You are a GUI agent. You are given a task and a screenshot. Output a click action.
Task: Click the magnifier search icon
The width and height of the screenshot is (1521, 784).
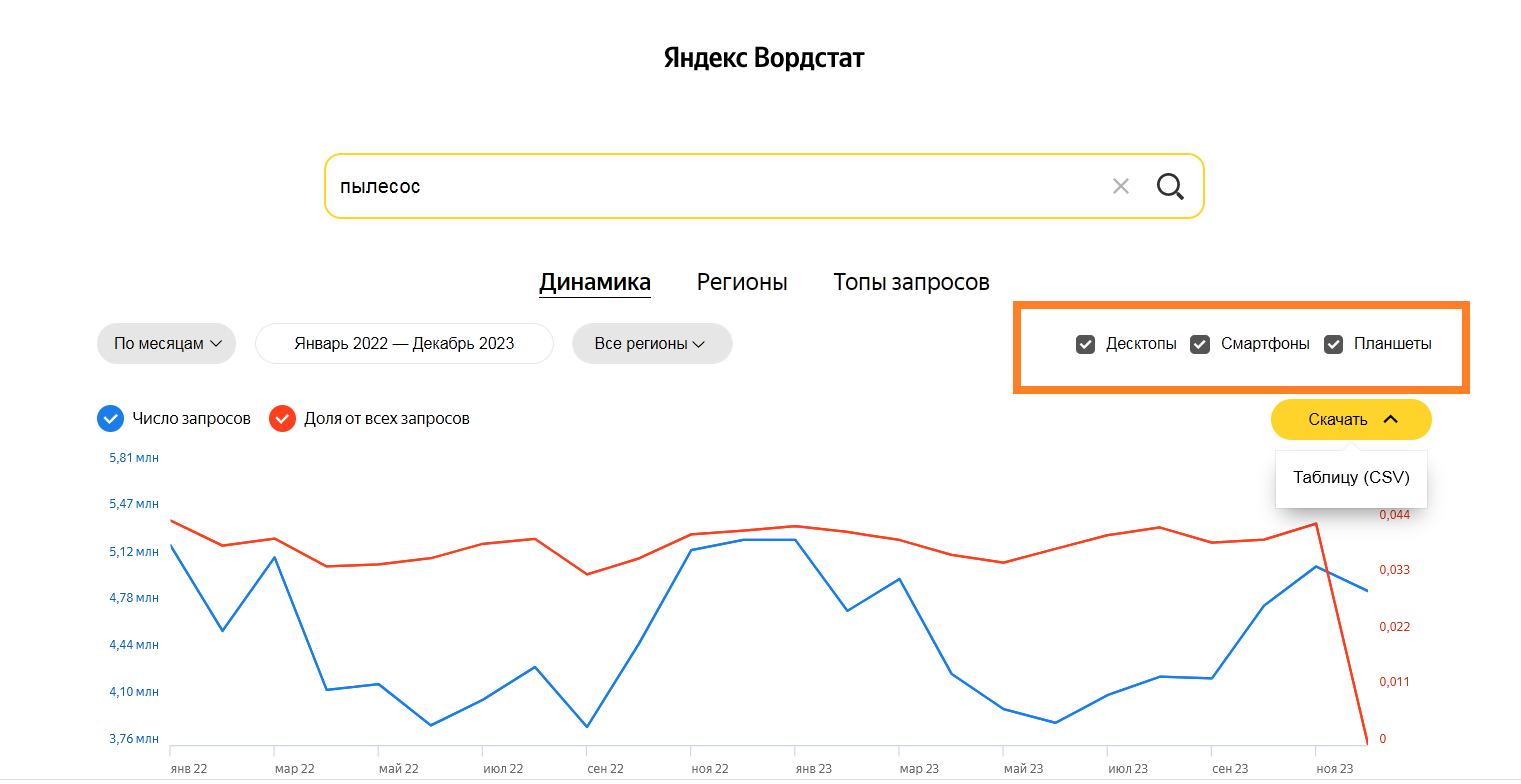(x=1170, y=186)
